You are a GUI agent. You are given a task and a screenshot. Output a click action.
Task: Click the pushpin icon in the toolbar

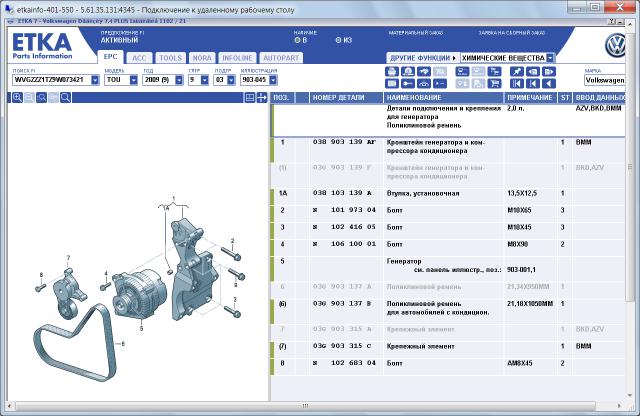point(517,71)
